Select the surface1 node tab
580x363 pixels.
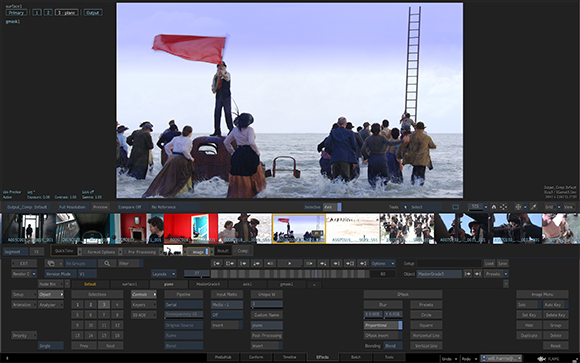[129, 284]
